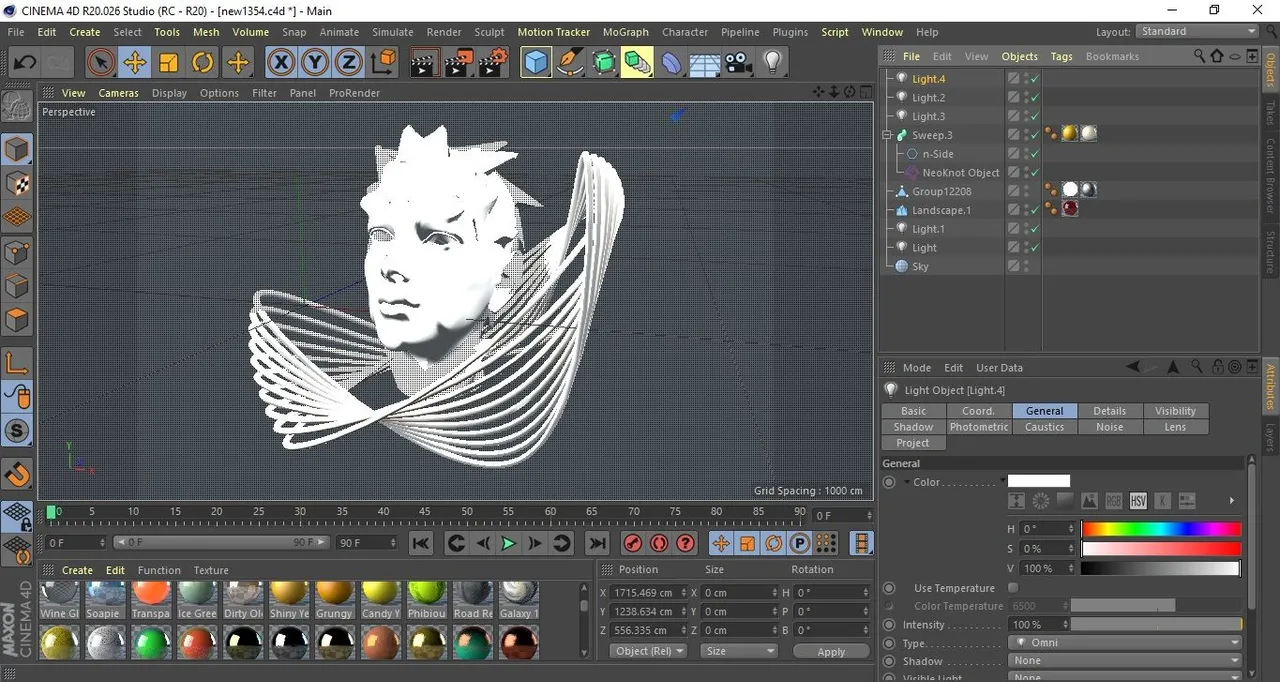1280x682 pixels.
Task: Switch color mode to RGB
Action: pyautogui.click(x=1113, y=501)
